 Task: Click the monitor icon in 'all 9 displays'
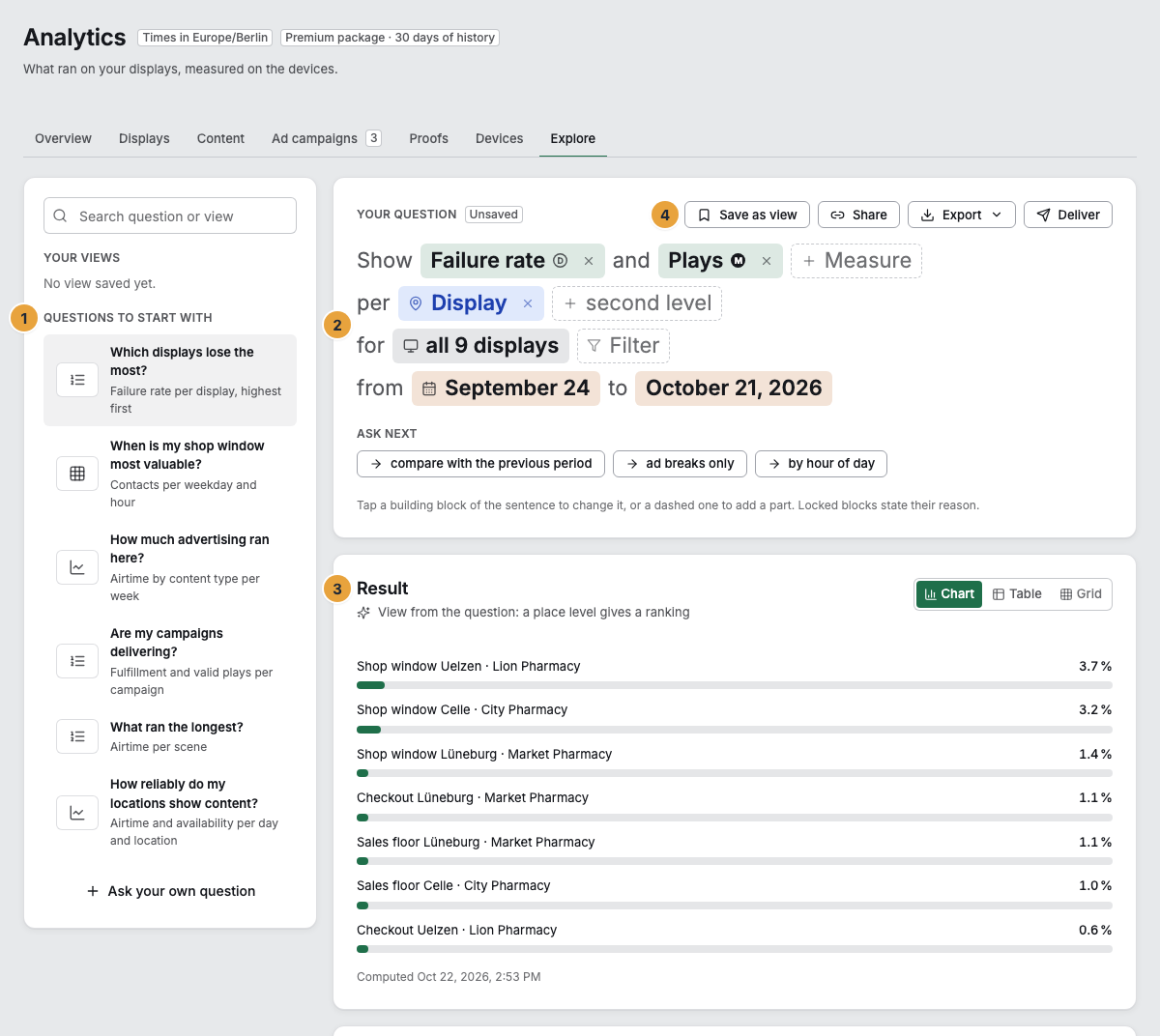point(411,346)
